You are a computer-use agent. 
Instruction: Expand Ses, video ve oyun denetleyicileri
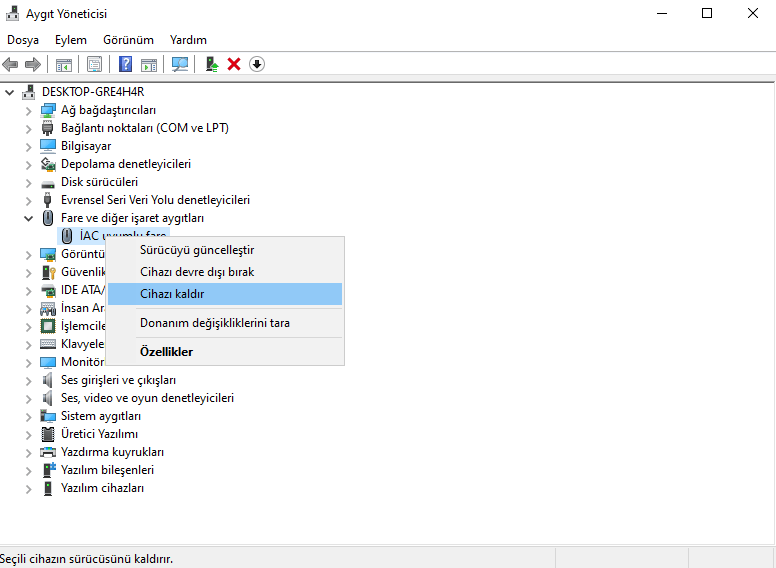click(x=29, y=398)
